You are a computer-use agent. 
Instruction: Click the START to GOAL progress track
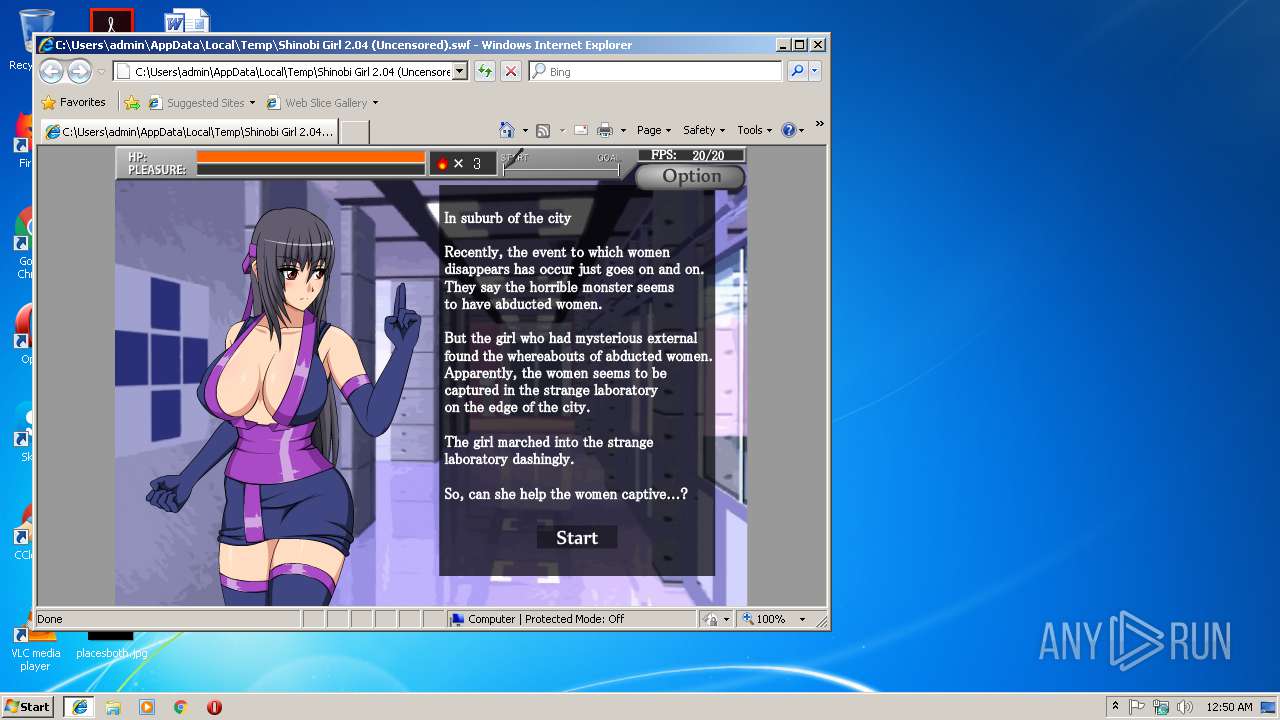[x=560, y=168]
